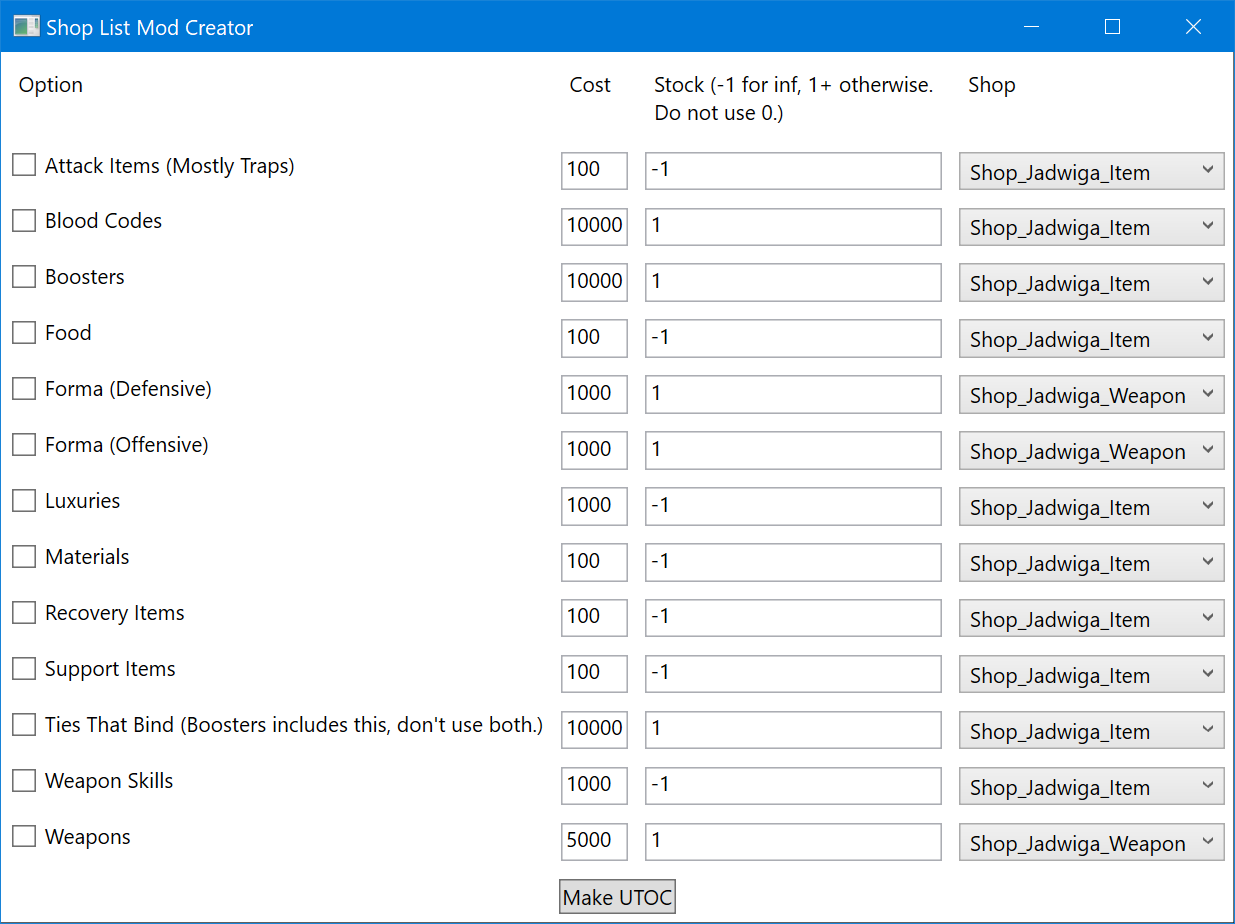Focus the Stock field for Luxuries

(x=792, y=506)
